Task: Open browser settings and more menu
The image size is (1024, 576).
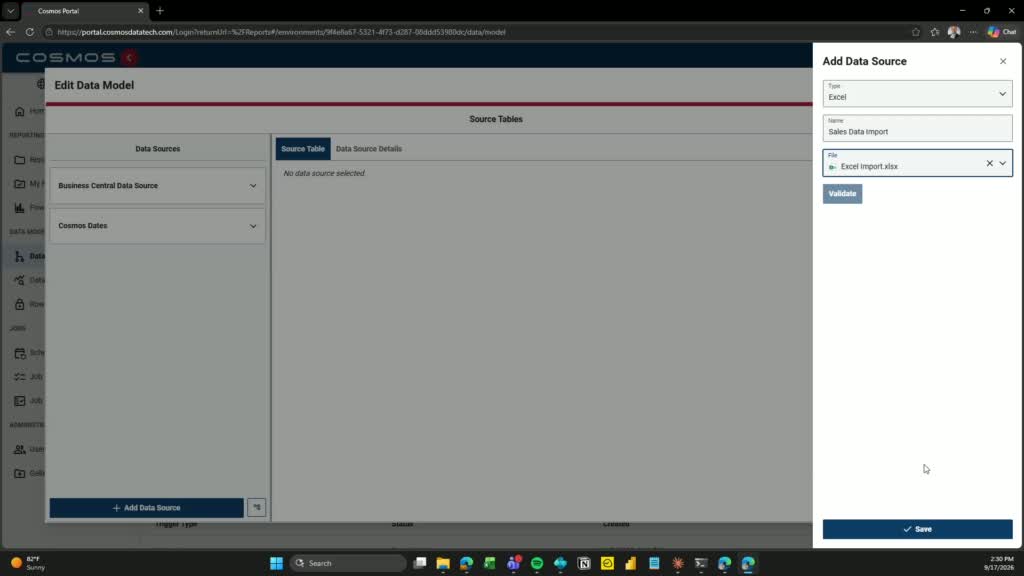Action: pos(973,32)
